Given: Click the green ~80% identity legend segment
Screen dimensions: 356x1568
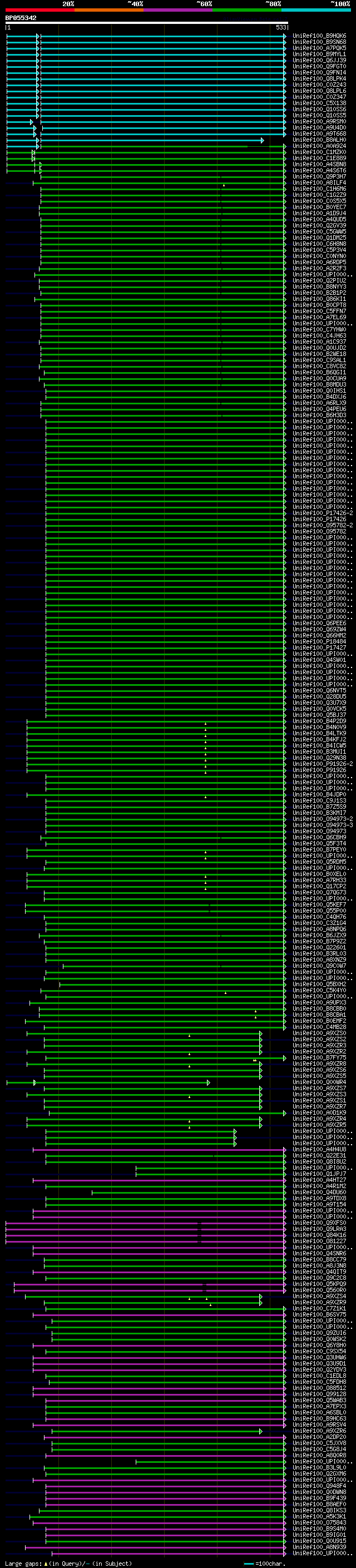Looking at the screenshot, I should click(x=247, y=10).
